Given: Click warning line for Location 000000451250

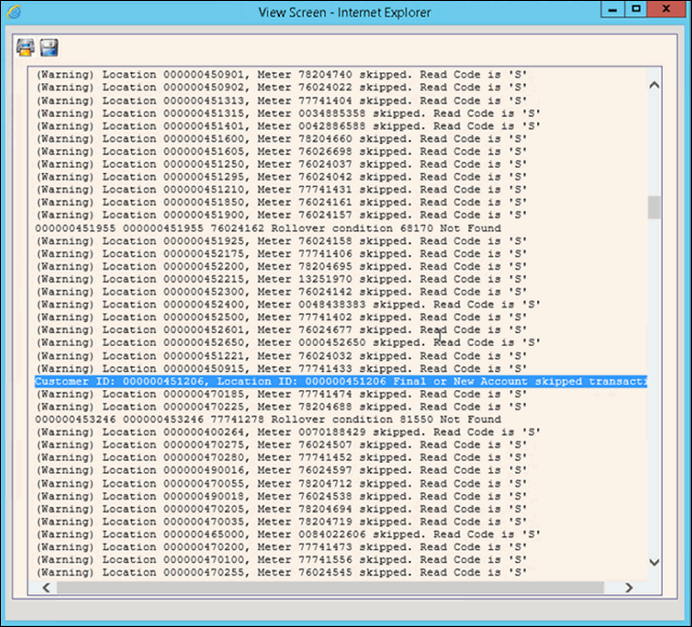Looking at the screenshot, I should [x=281, y=165].
